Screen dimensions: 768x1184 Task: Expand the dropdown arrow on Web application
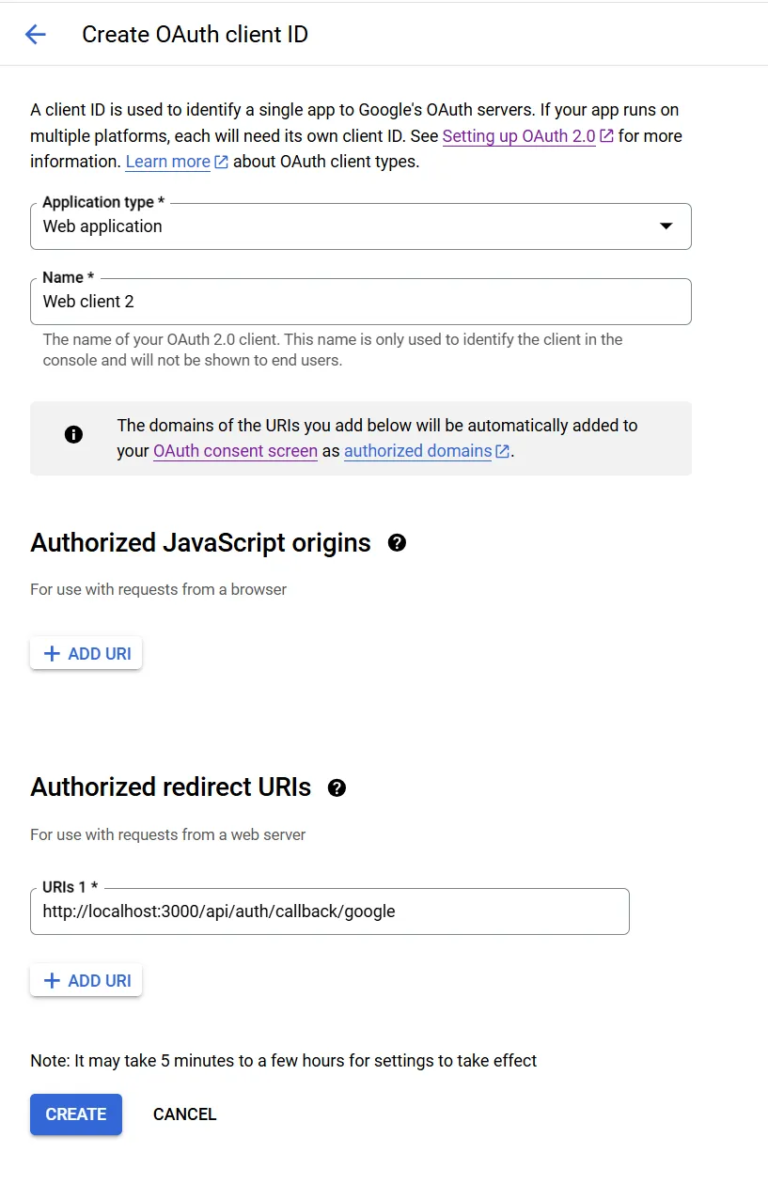665,226
